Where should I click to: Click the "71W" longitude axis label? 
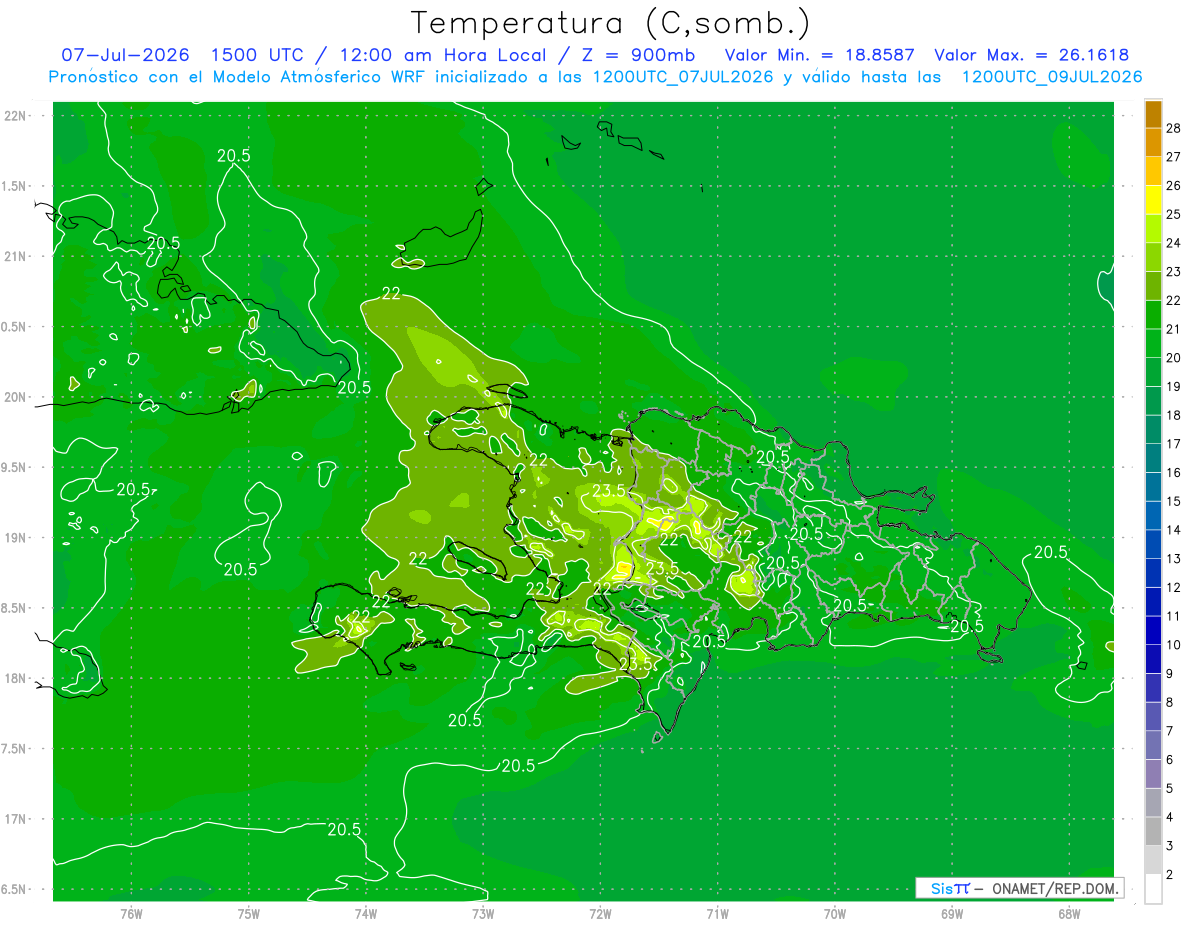[717, 914]
